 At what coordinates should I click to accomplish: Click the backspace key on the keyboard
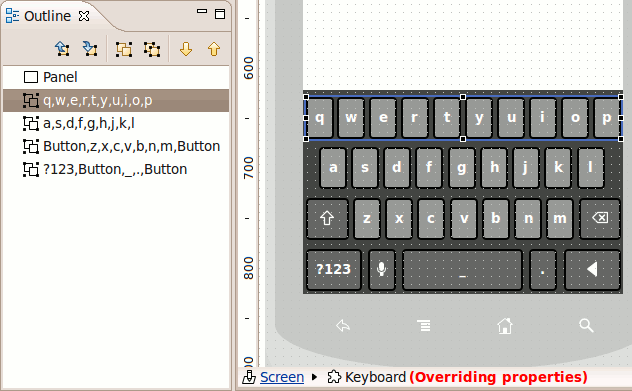600,219
